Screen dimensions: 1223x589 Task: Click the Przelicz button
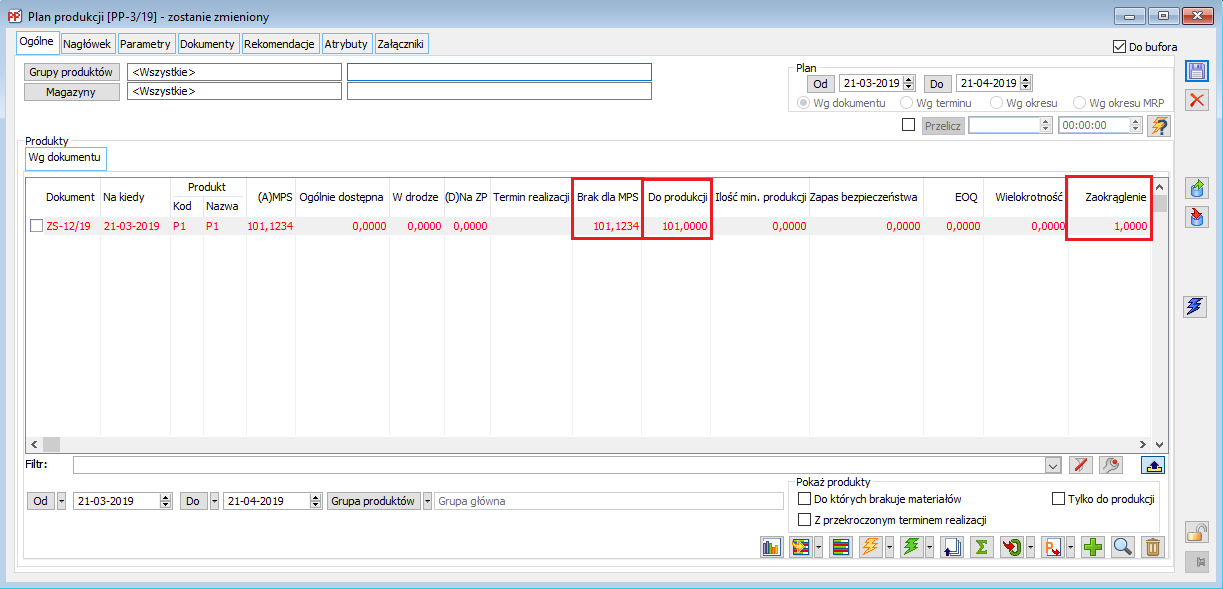pyautogui.click(x=943, y=126)
